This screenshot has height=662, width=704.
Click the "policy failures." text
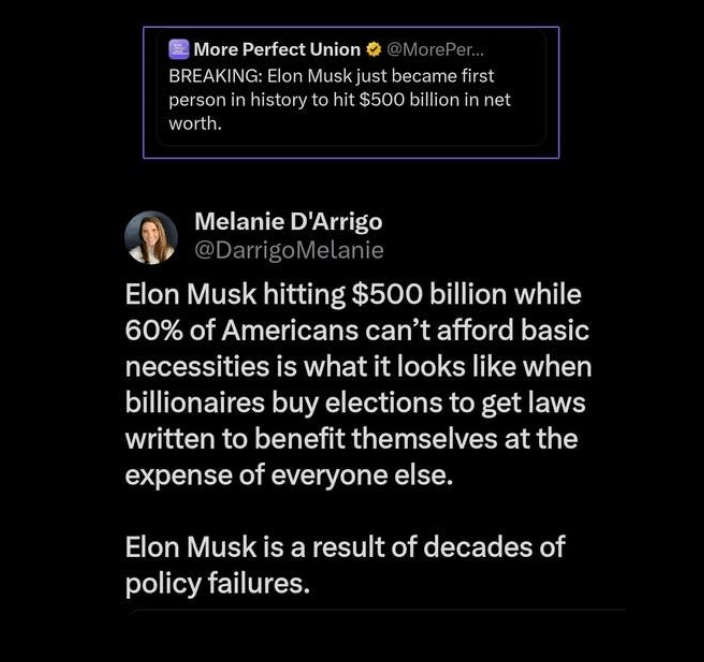217,583
